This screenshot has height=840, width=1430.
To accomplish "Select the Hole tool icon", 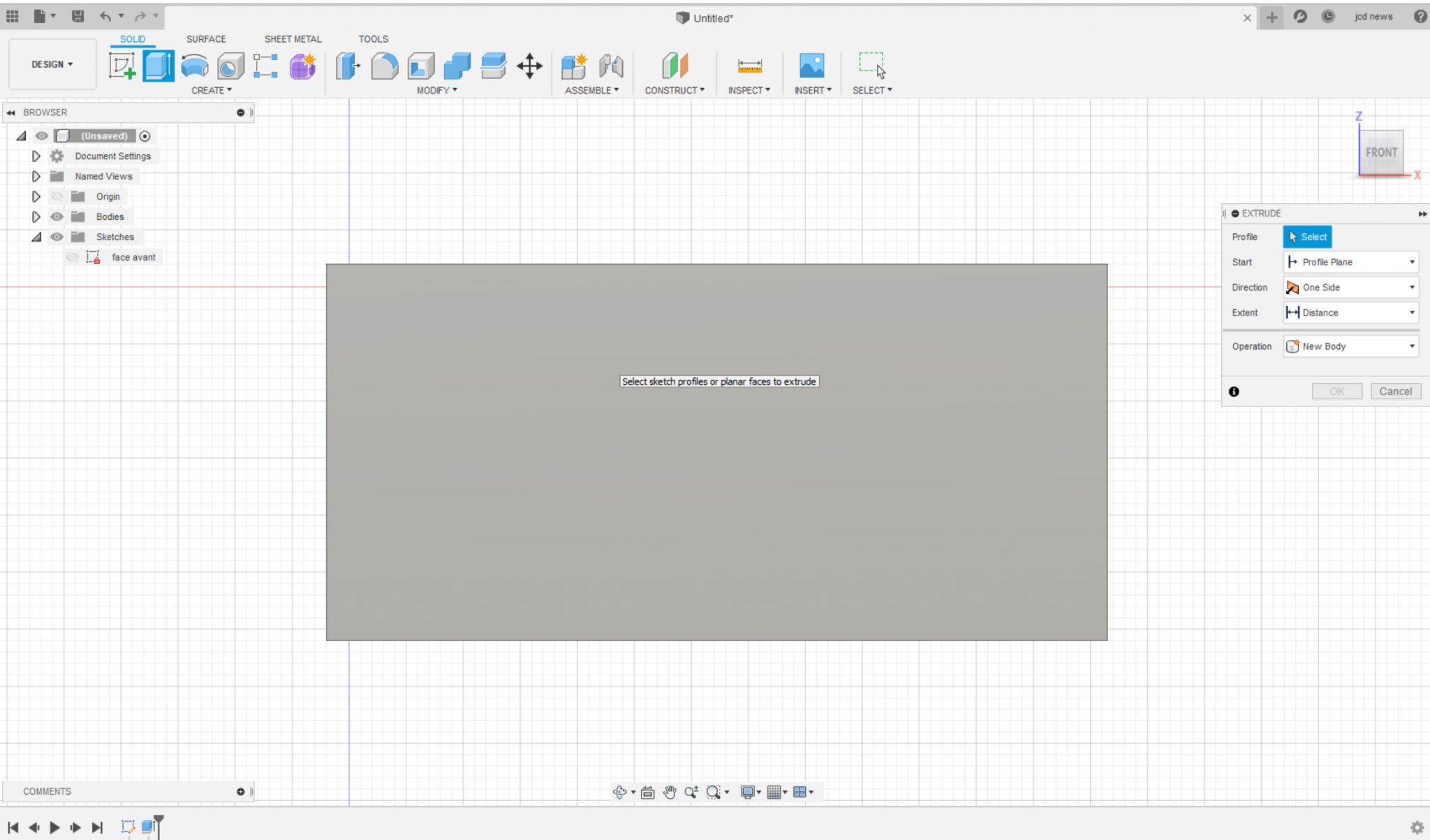I will click(230, 66).
